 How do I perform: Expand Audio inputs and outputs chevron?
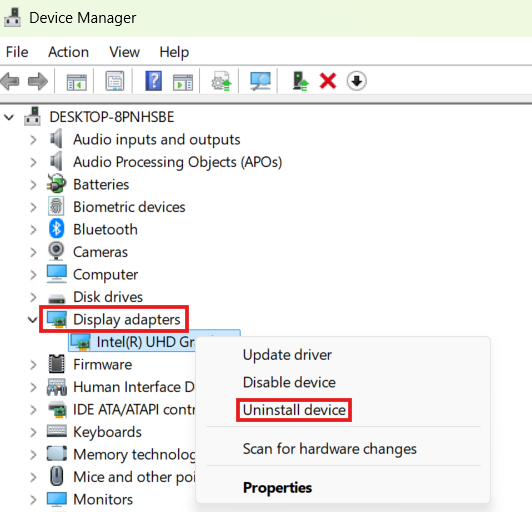[33, 139]
